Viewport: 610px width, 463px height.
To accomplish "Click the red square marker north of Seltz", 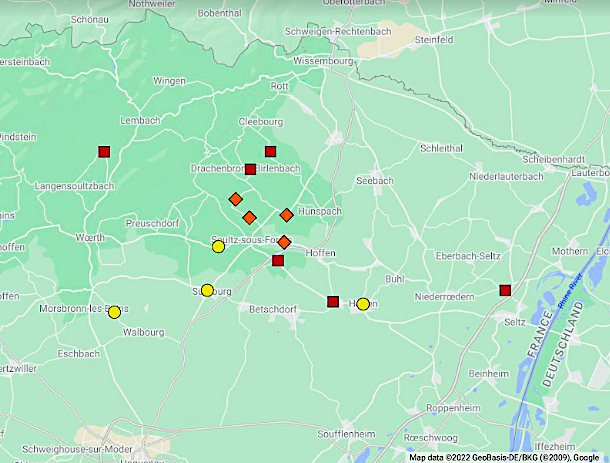I will [x=505, y=291].
